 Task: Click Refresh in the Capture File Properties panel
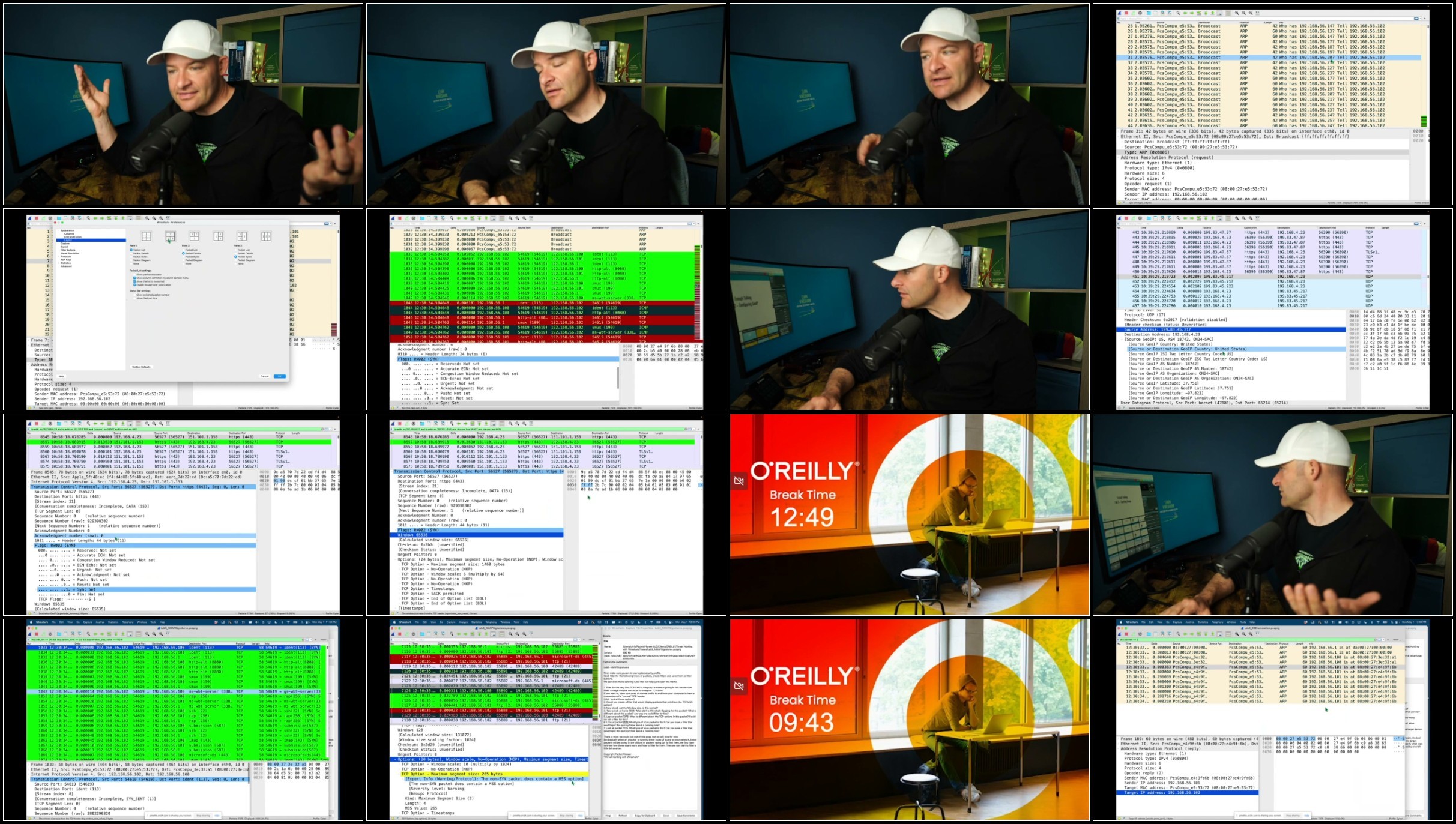pos(623,816)
